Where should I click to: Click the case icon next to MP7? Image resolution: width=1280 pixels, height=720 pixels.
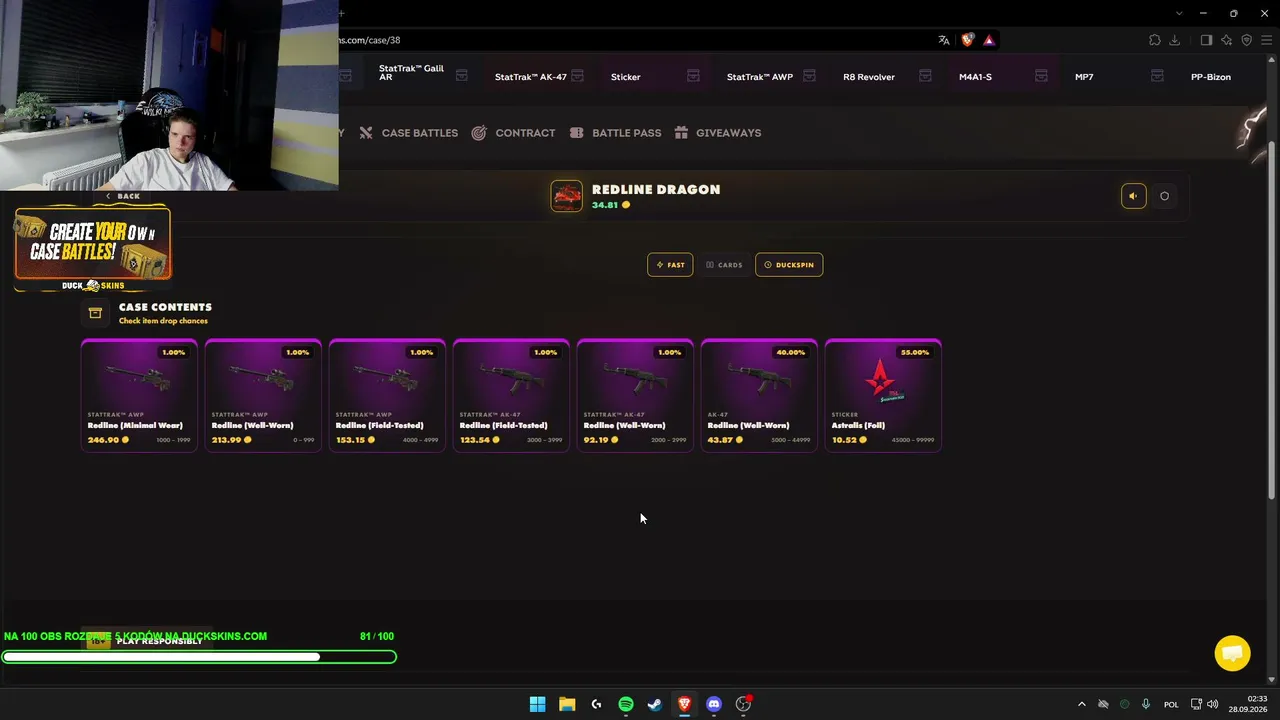(1157, 76)
